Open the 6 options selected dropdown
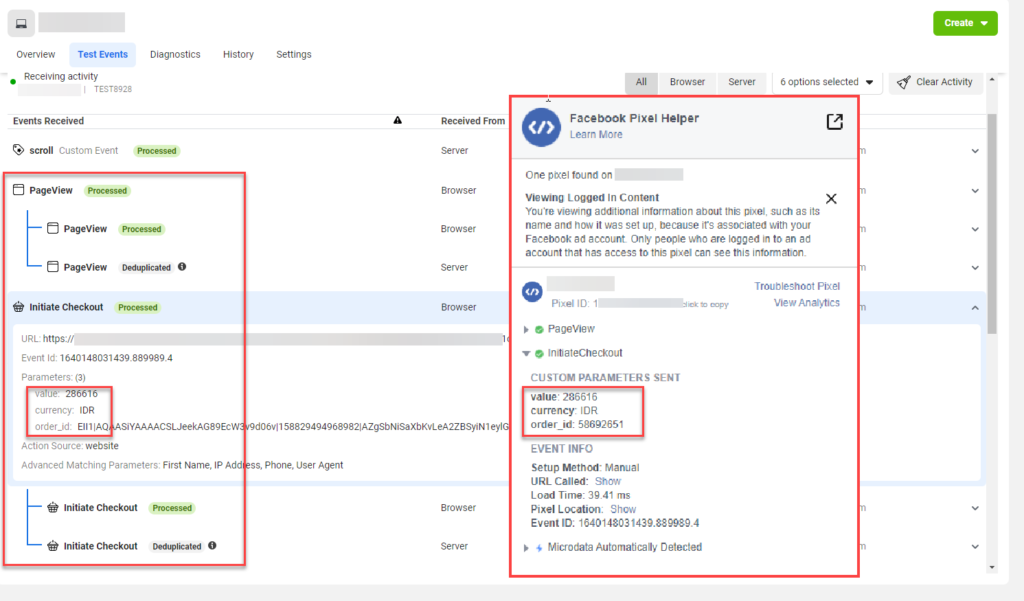 pyautogui.click(x=826, y=82)
